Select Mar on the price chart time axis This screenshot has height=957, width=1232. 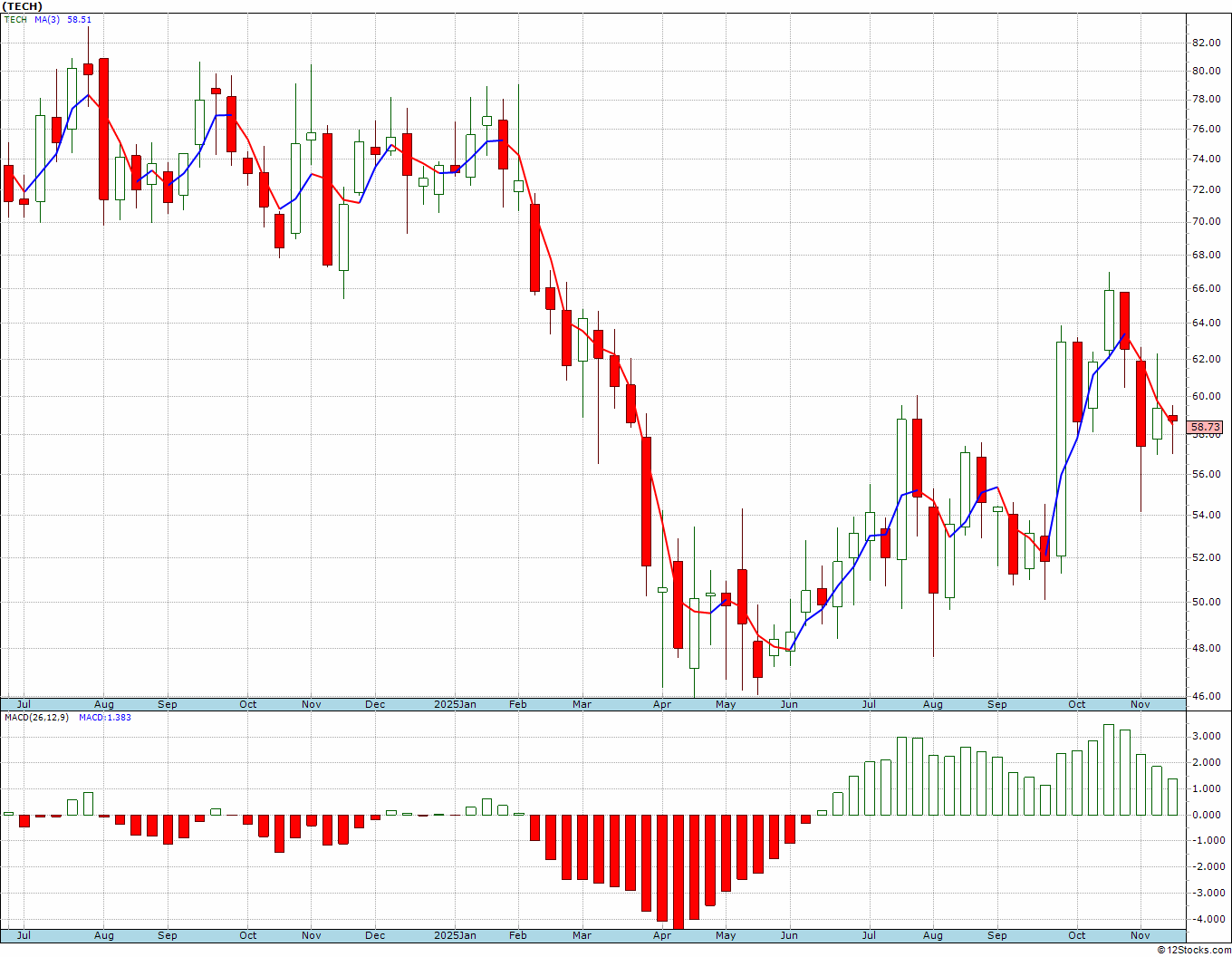582,704
